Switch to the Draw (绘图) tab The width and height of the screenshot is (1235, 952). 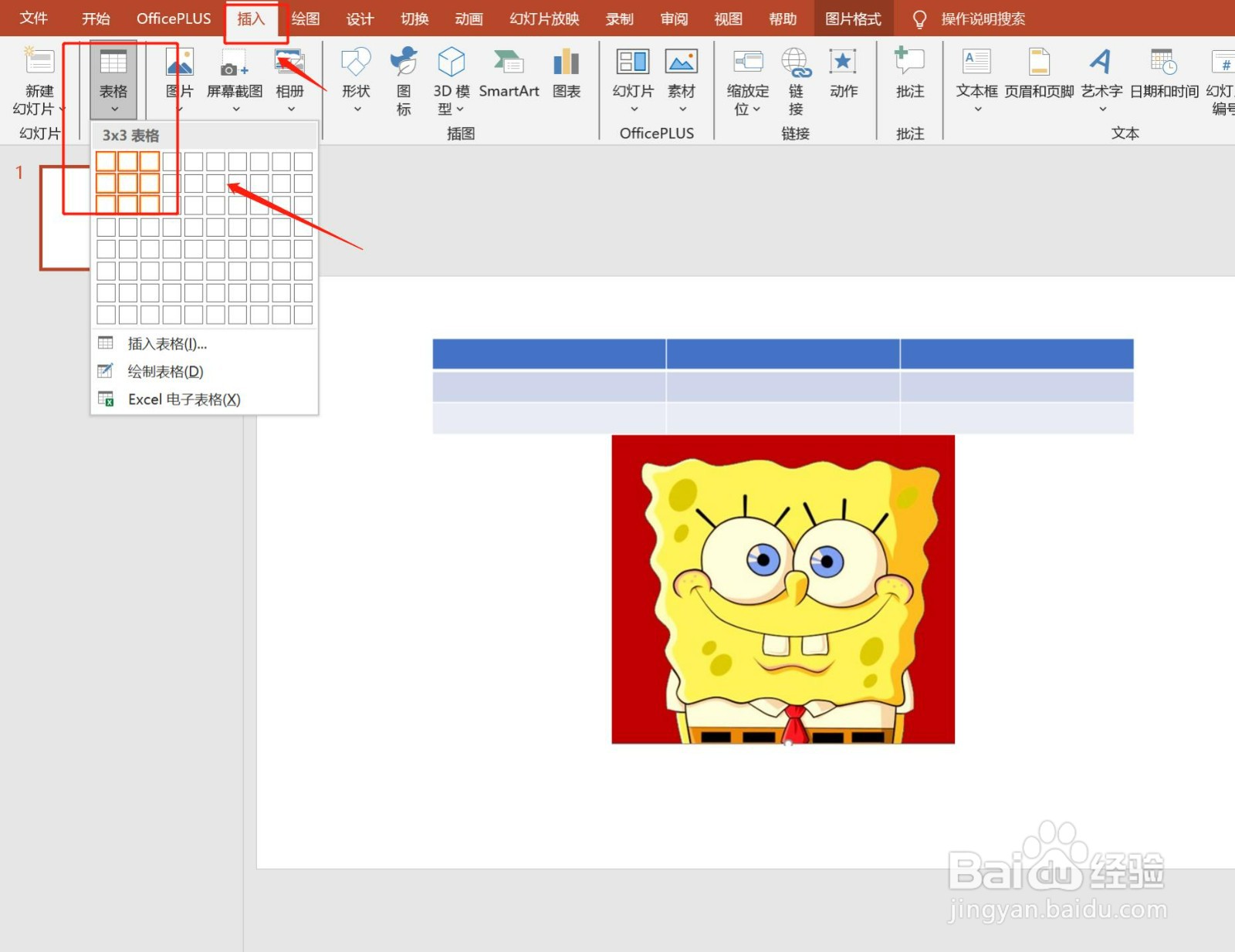pos(306,19)
